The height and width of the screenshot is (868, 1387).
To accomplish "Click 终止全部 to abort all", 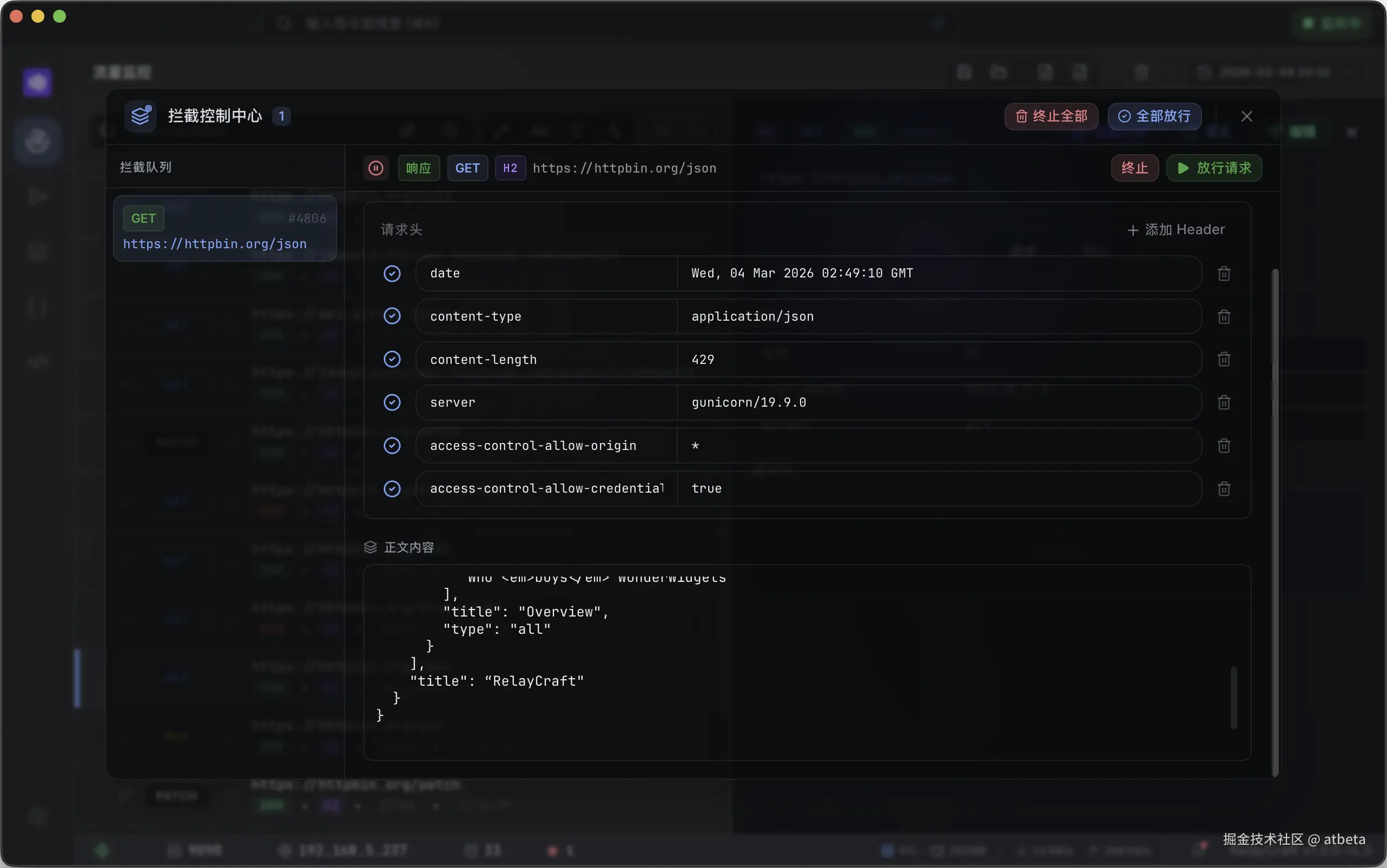I will click(x=1051, y=116).
